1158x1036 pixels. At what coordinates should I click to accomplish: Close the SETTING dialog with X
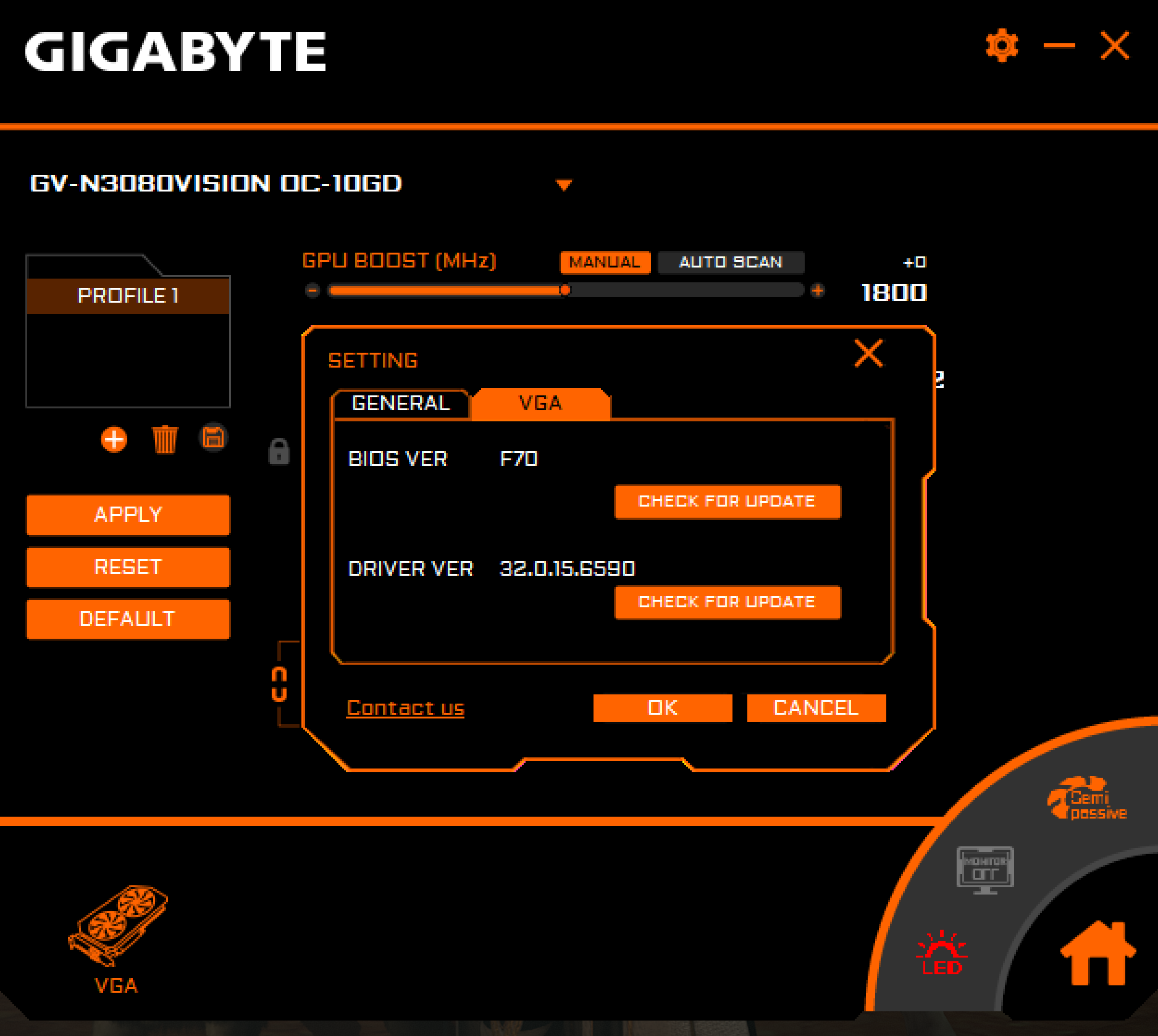[x=868, y=353]
